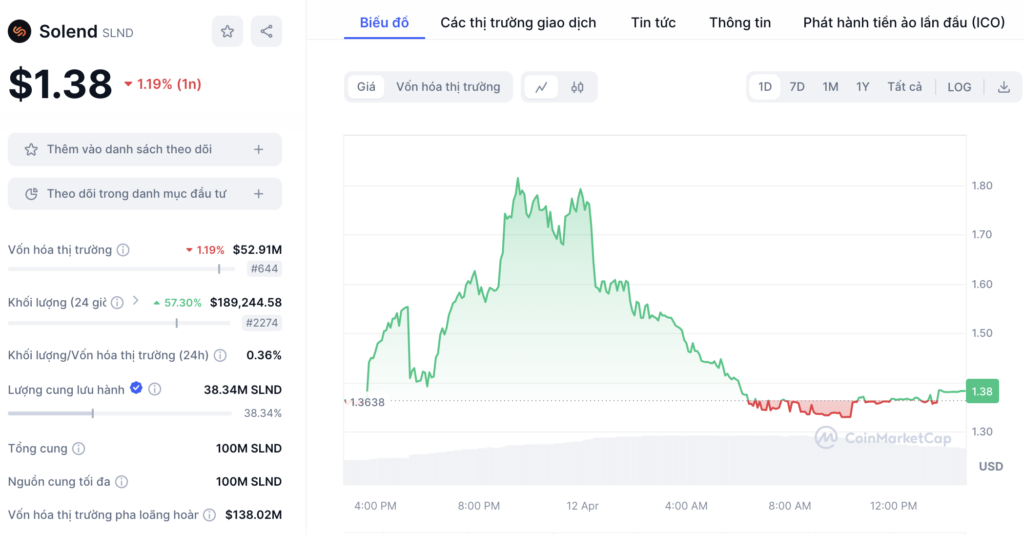Switch to line chart view icon

(x=541, y=87)
